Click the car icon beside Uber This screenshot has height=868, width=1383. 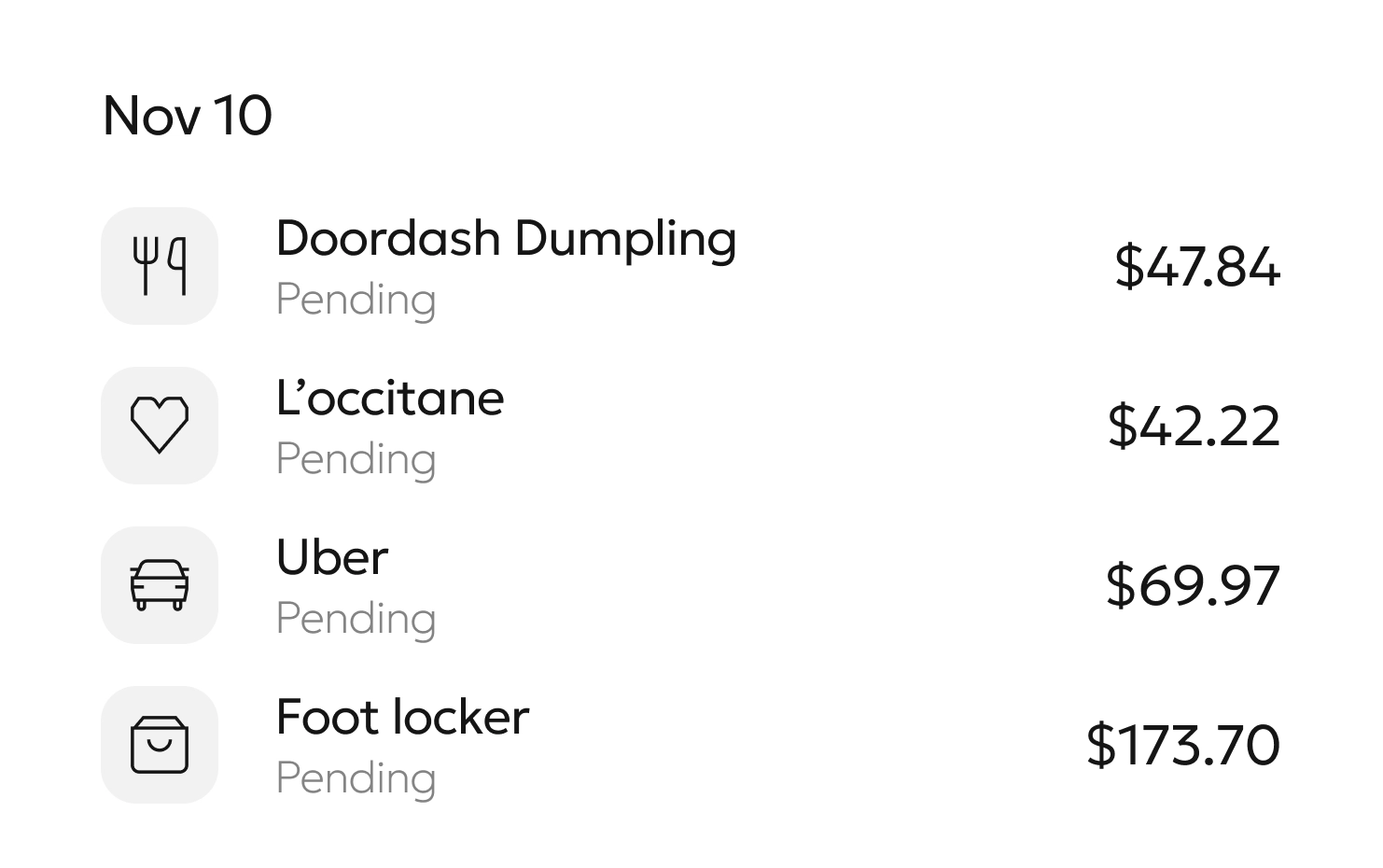tap(160, 585)
